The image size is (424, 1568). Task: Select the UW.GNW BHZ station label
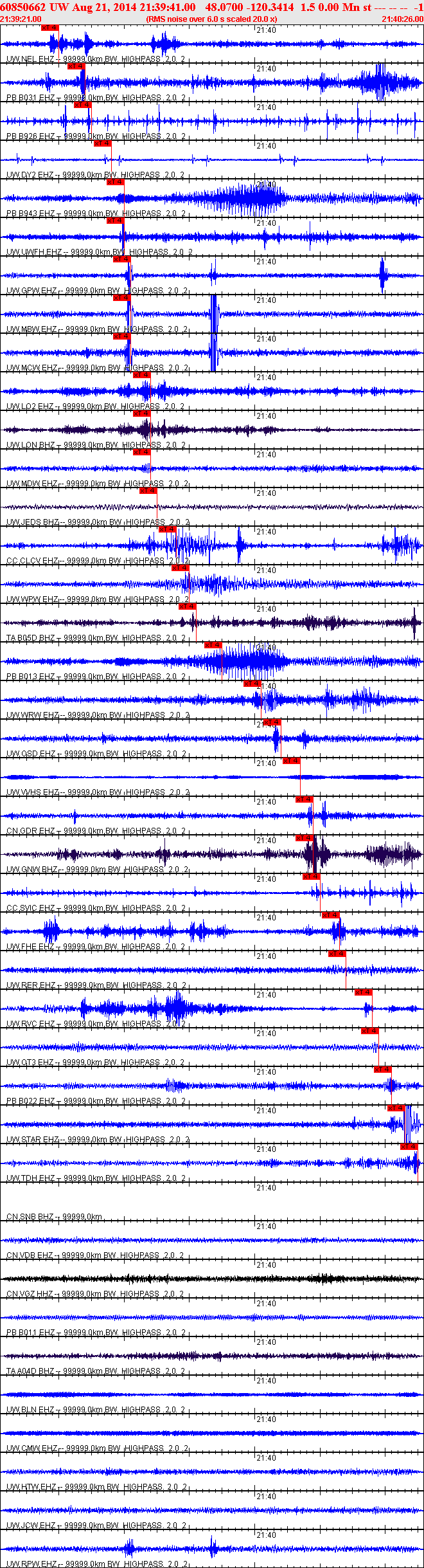click(31, 870)
